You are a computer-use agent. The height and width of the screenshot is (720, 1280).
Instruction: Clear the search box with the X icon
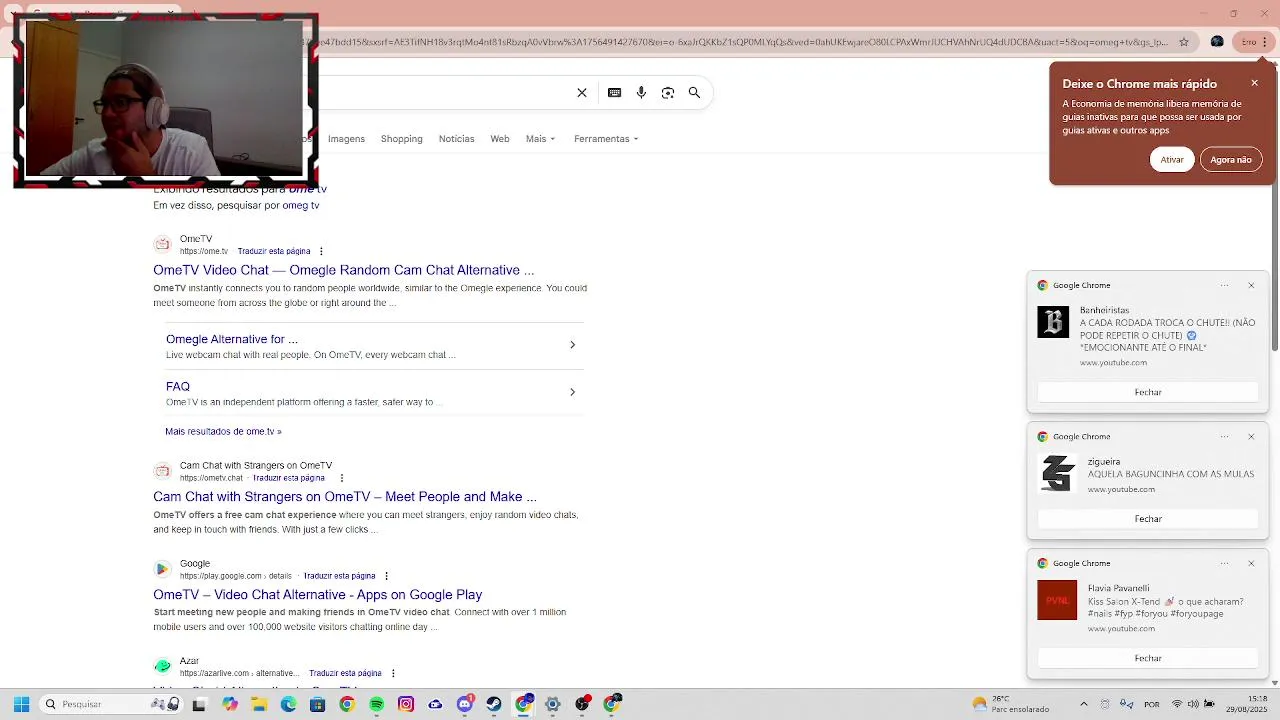pyautogui.click(x=582, y=93)
